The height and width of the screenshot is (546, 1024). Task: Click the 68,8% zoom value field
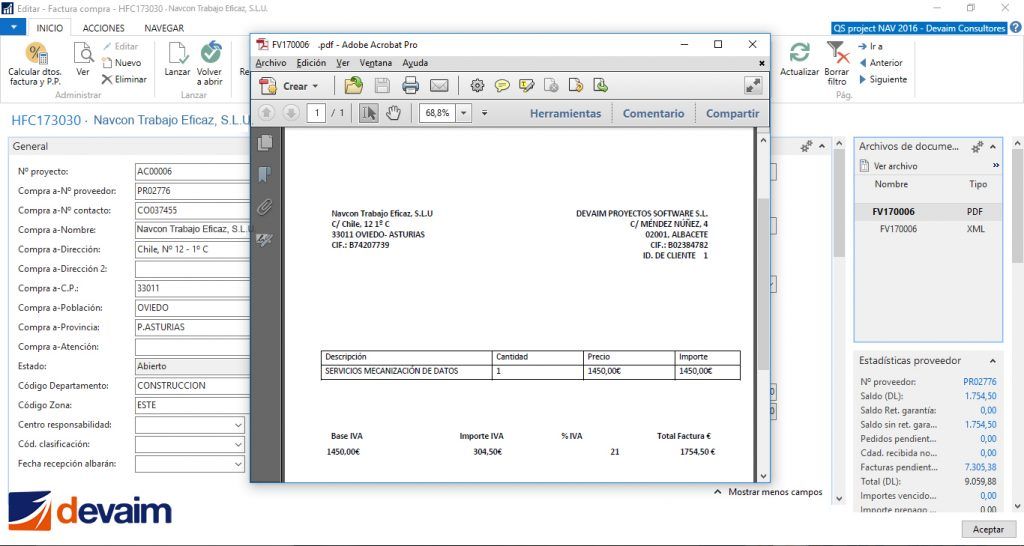coord(437,113)
